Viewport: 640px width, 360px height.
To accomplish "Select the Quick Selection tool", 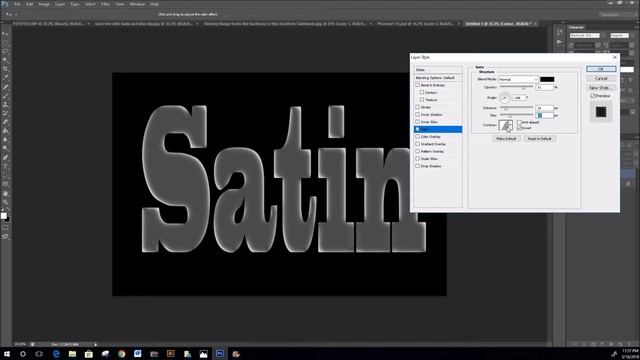I will coord(5,60).
